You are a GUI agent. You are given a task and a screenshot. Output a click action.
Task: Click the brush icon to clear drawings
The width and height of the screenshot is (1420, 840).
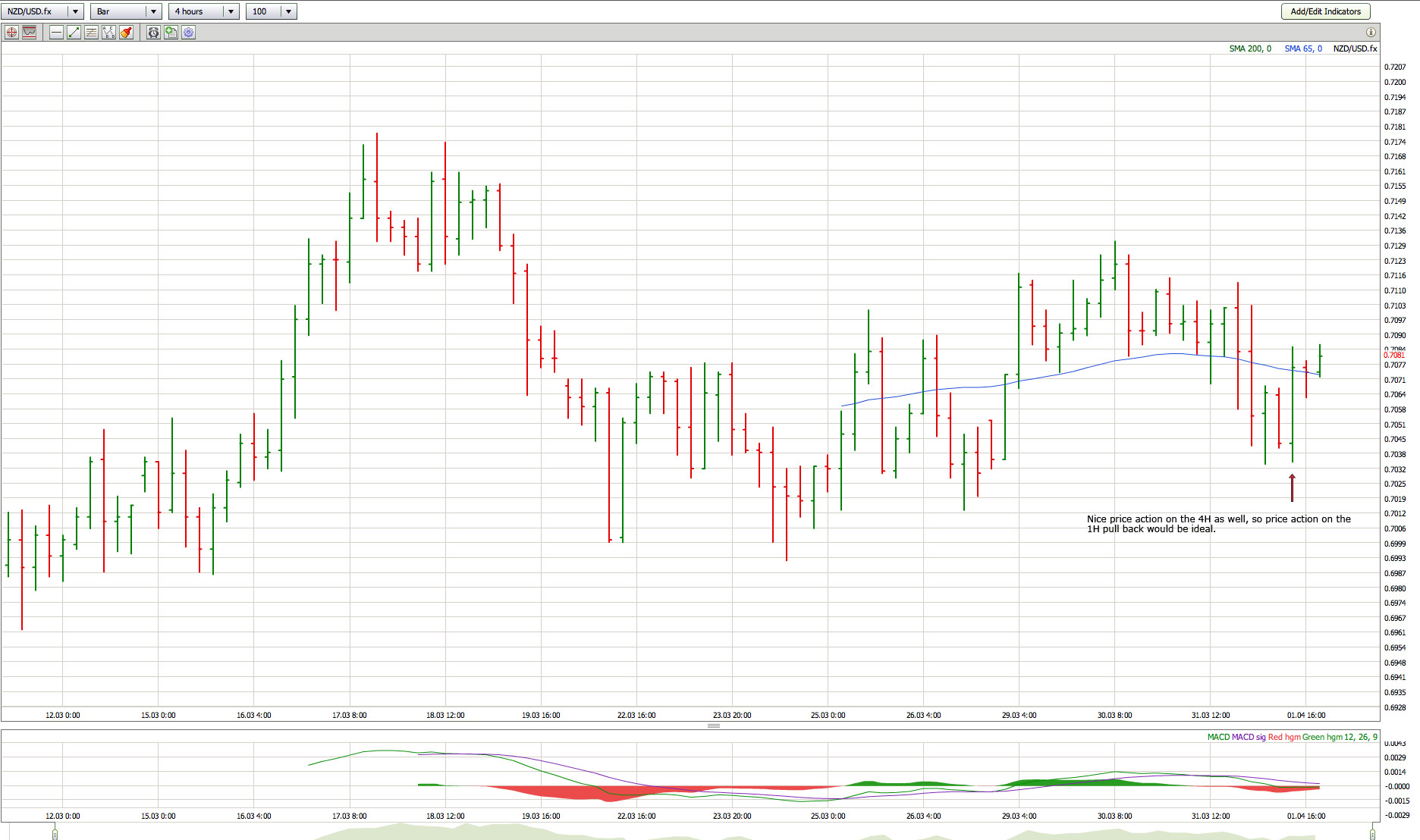[126, 33]
